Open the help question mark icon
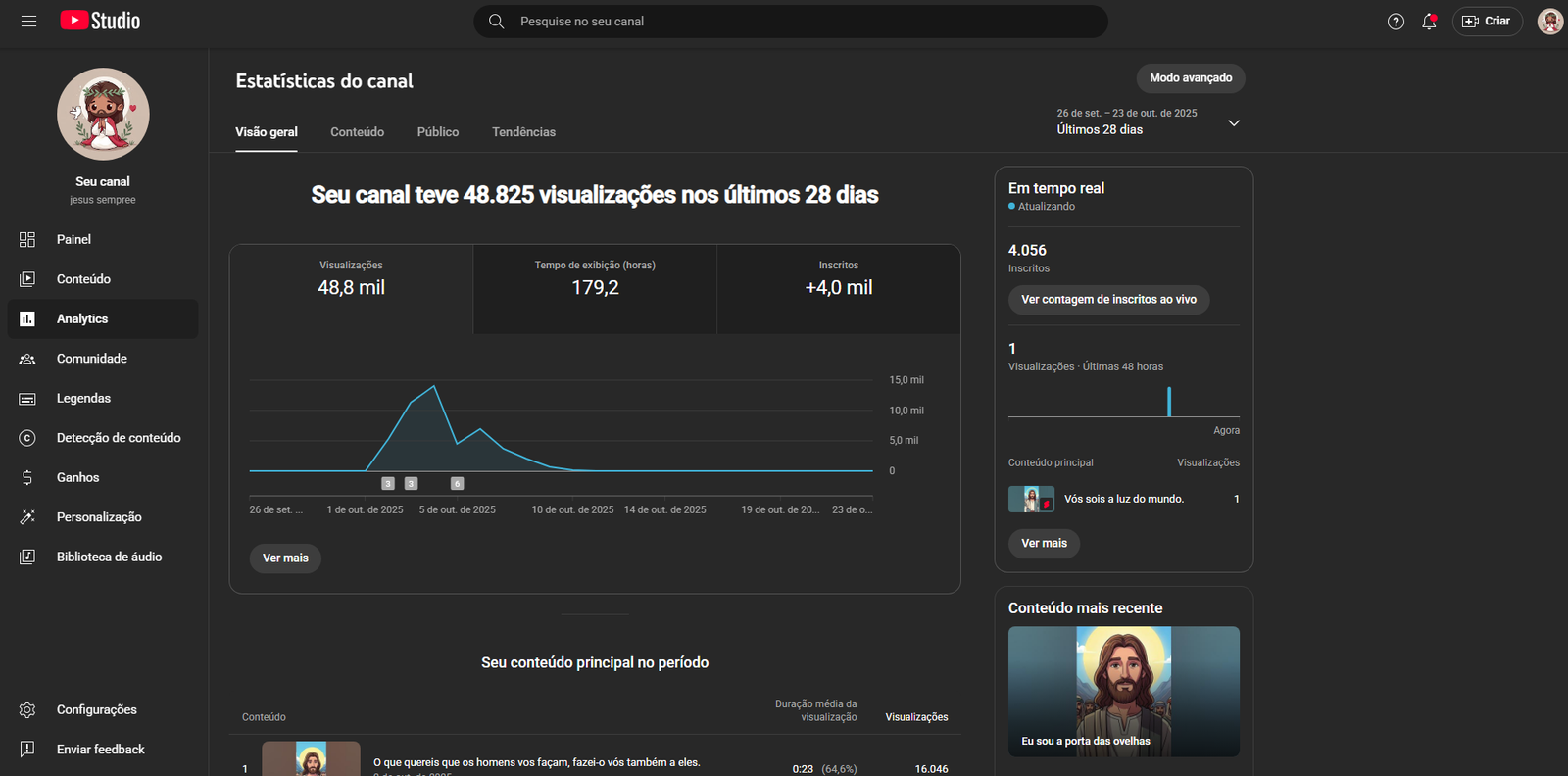Image resolution: width=1568 pixels, height=776 pixels. pos(1396,22)
